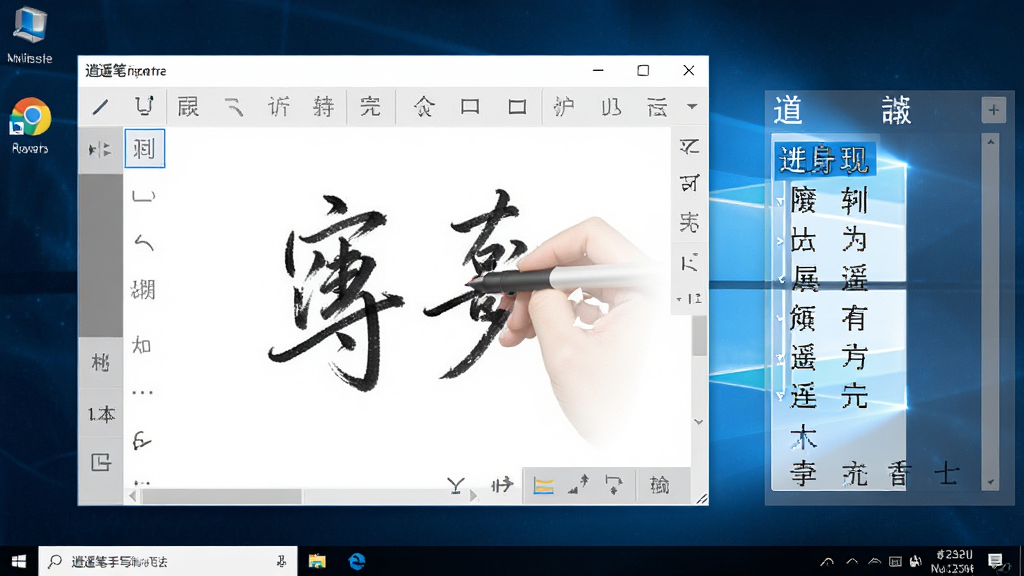This screenshot has height=576, width=1024.
Task: Select the 护 toolbar item
Action: [x=564, y=106]
